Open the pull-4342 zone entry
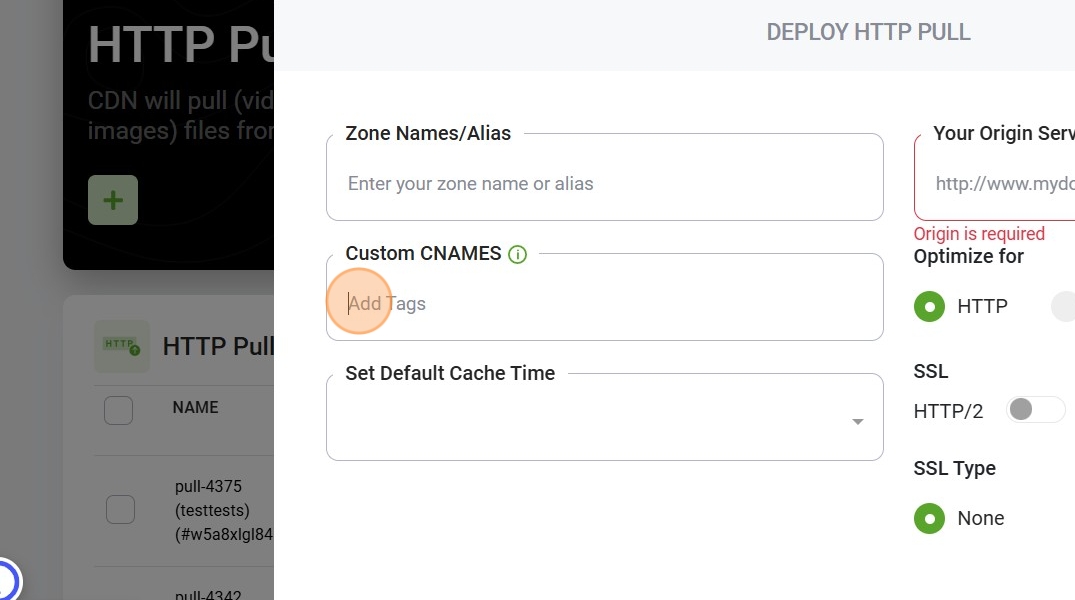The height and width of the screenshot is (600, 1075). [x=208, y=595]
